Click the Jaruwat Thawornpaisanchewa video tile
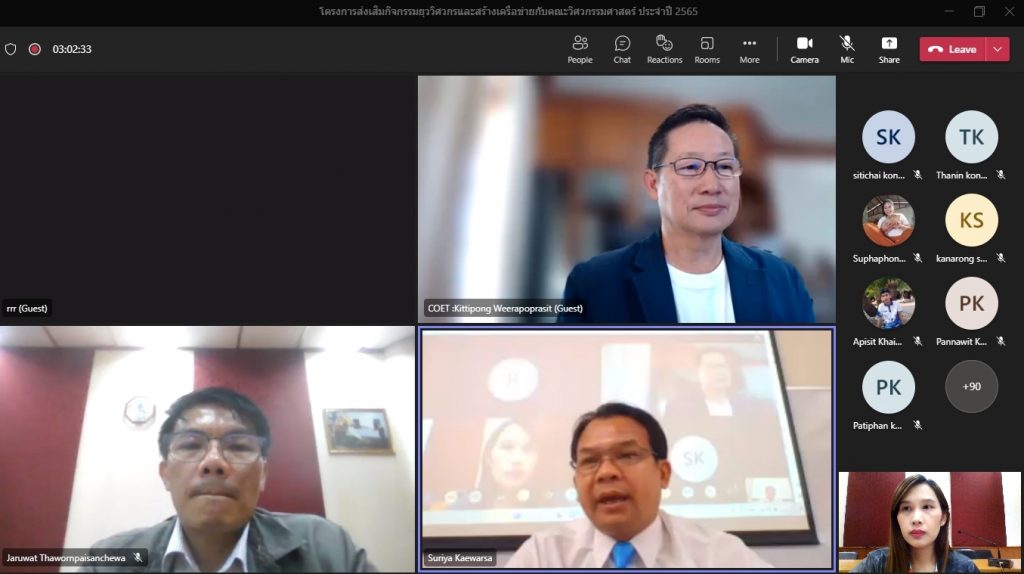This screenshot has width=1024, height=574. (x=207, y=448)
